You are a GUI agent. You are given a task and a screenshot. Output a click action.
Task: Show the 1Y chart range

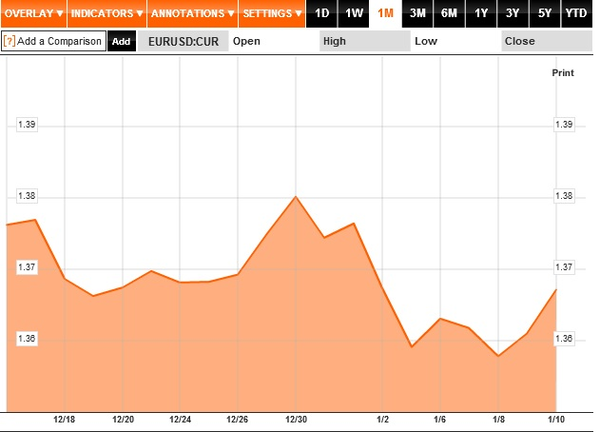[481, 13]
